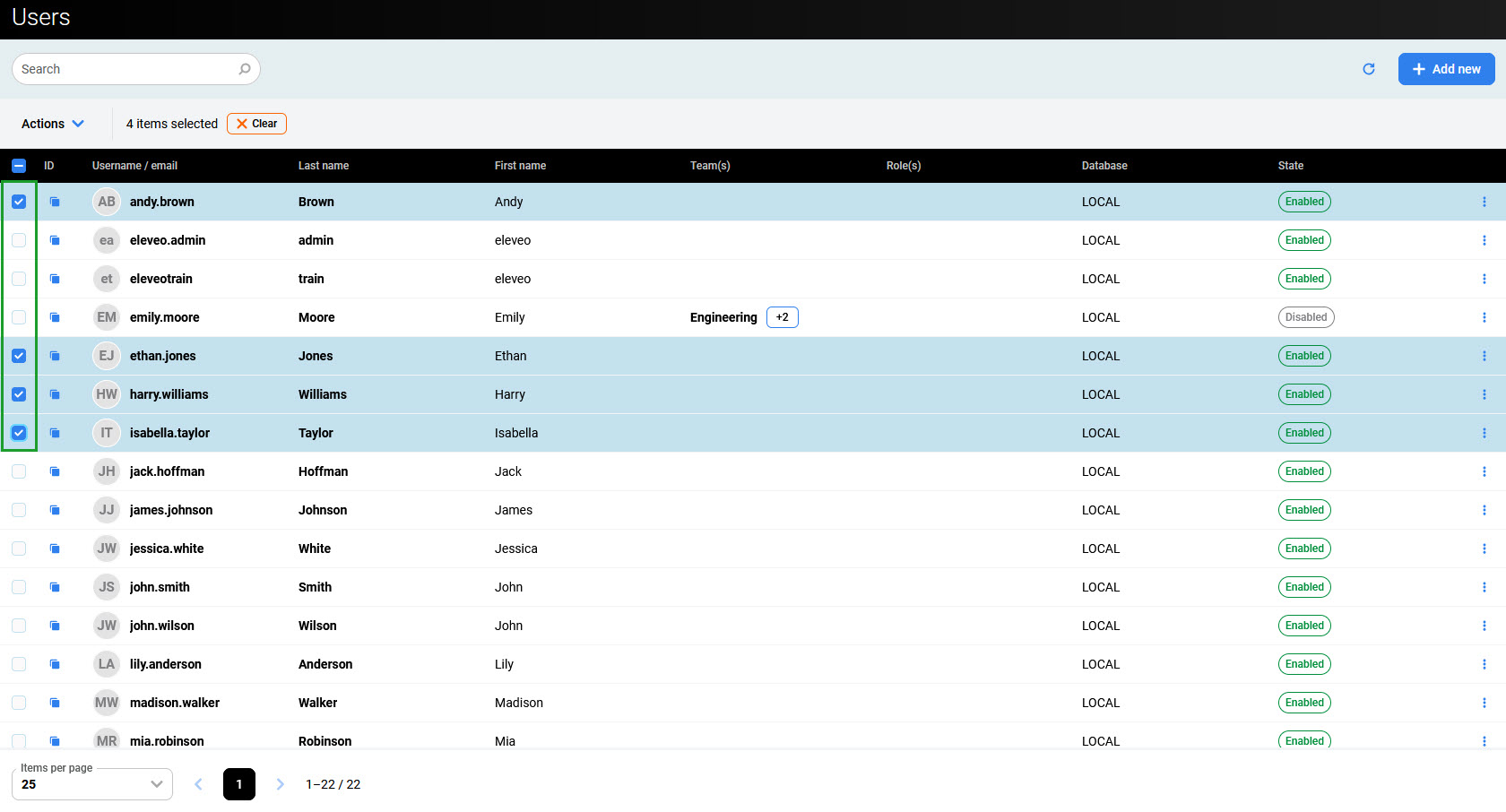Copy the ID for emily.moore
Screen dimensions: 1506x812
click(55, 317)
